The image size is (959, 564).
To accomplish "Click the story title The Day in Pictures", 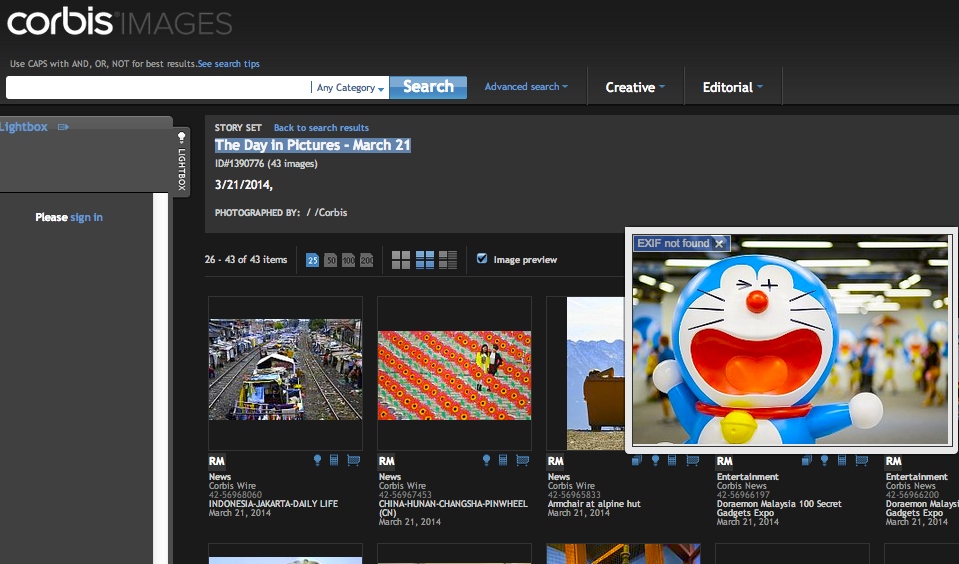I will pos(313,145).
